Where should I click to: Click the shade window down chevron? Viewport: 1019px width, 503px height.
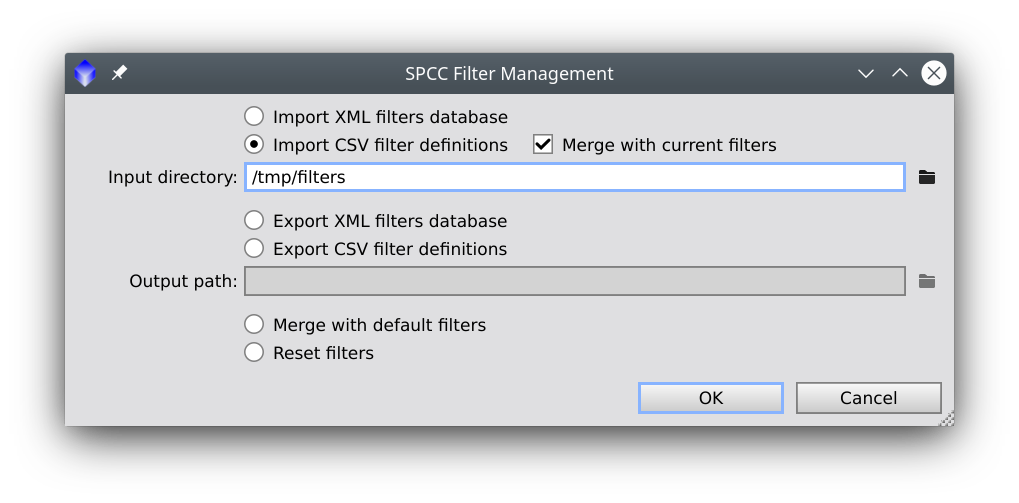pos(866,73)
